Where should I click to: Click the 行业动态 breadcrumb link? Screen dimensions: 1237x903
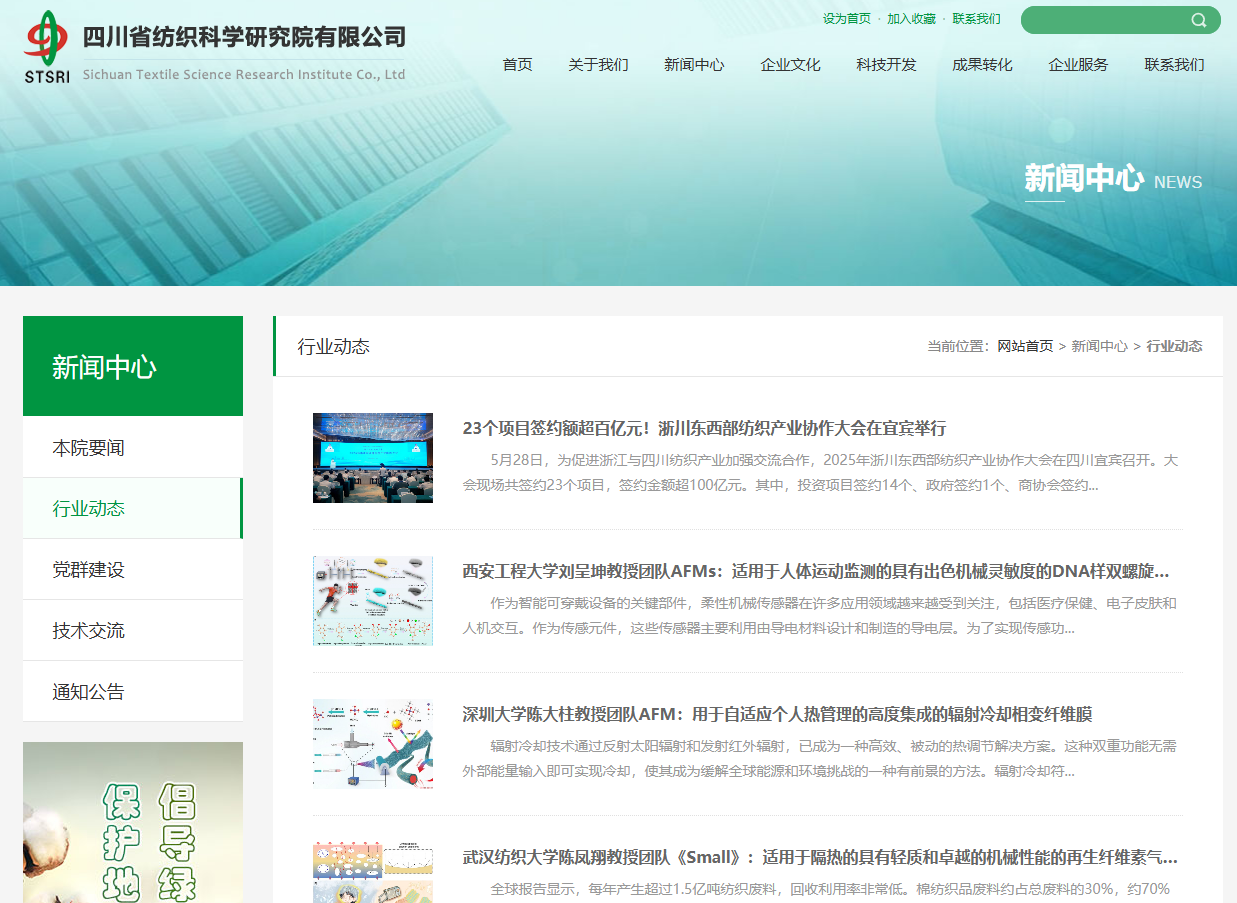coord(1174,346)
